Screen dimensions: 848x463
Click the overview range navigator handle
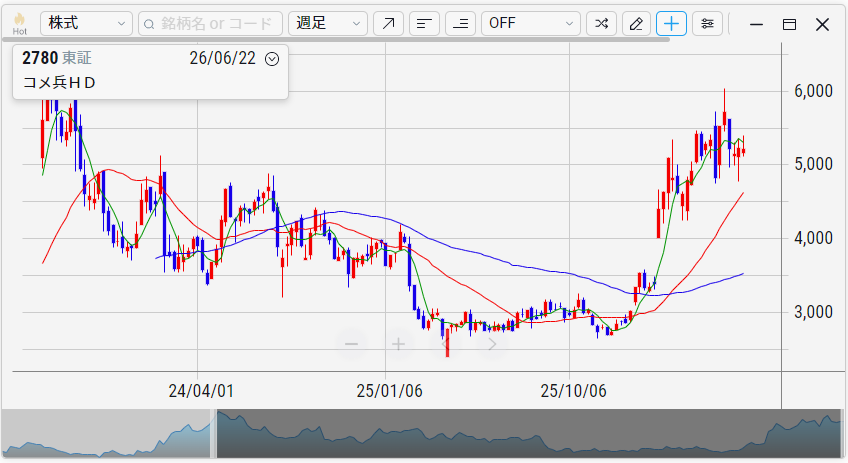(x=214, y=434)
